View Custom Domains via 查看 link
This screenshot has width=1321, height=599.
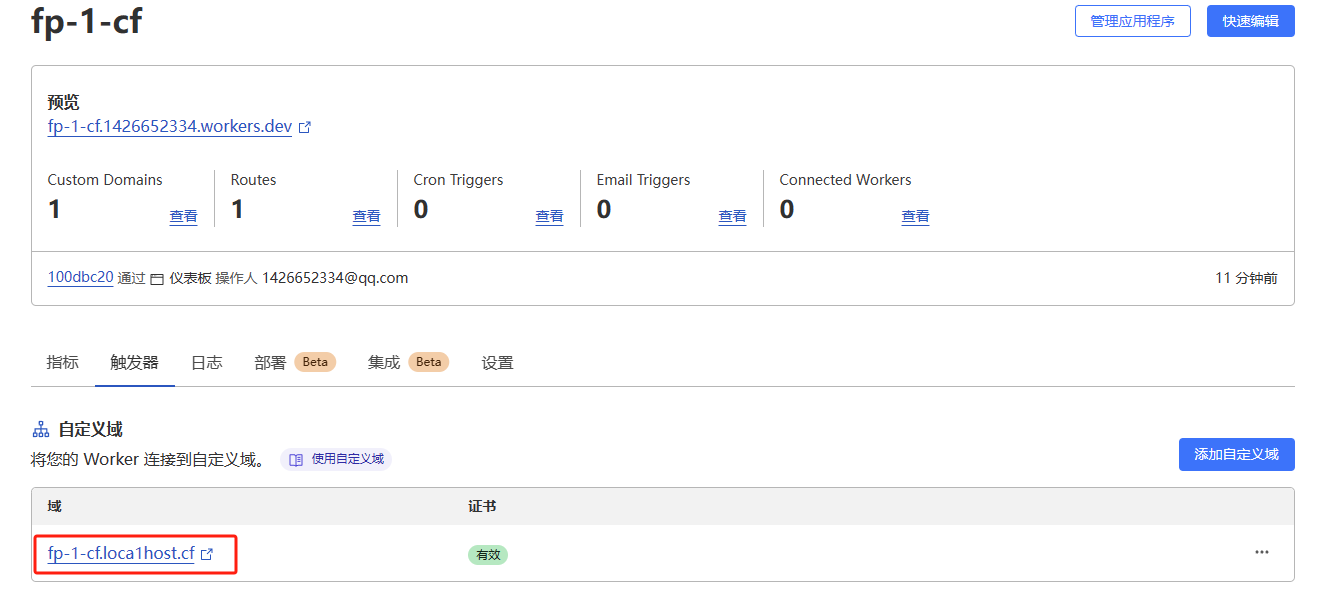[183, 216]
